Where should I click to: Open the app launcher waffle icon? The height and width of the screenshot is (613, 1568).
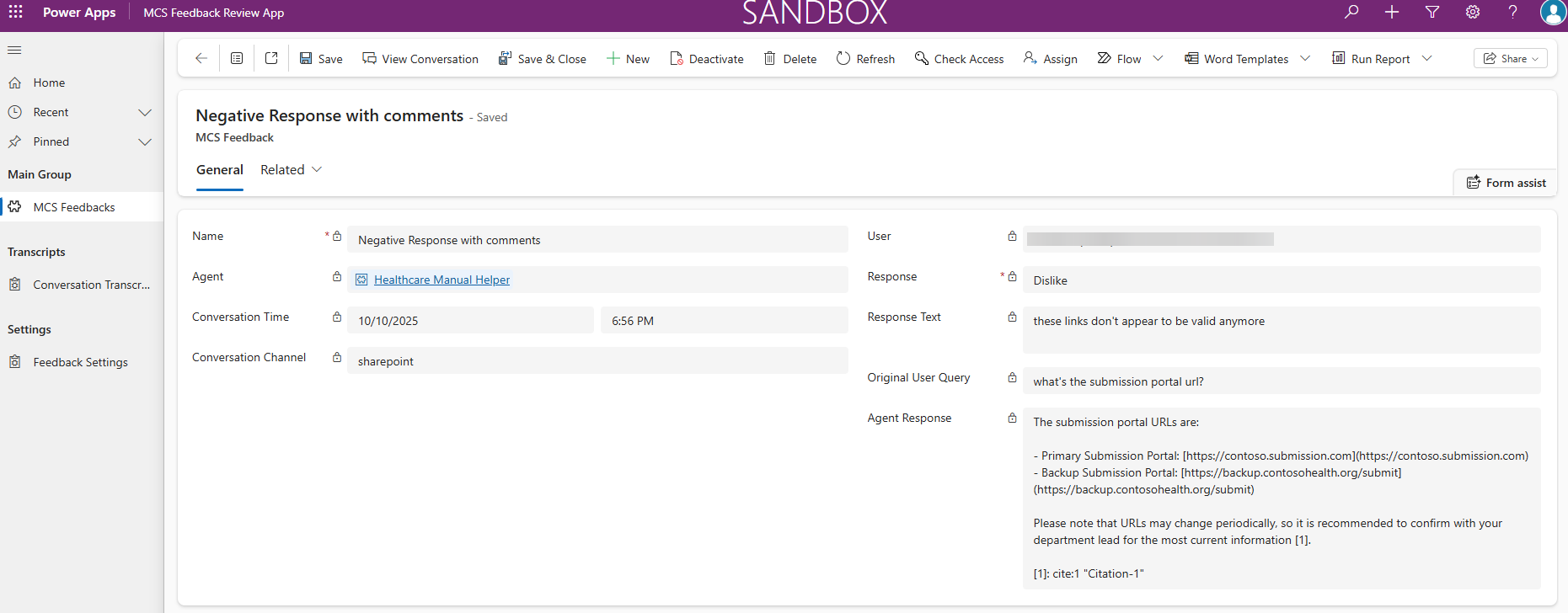[x=16, y=12]
